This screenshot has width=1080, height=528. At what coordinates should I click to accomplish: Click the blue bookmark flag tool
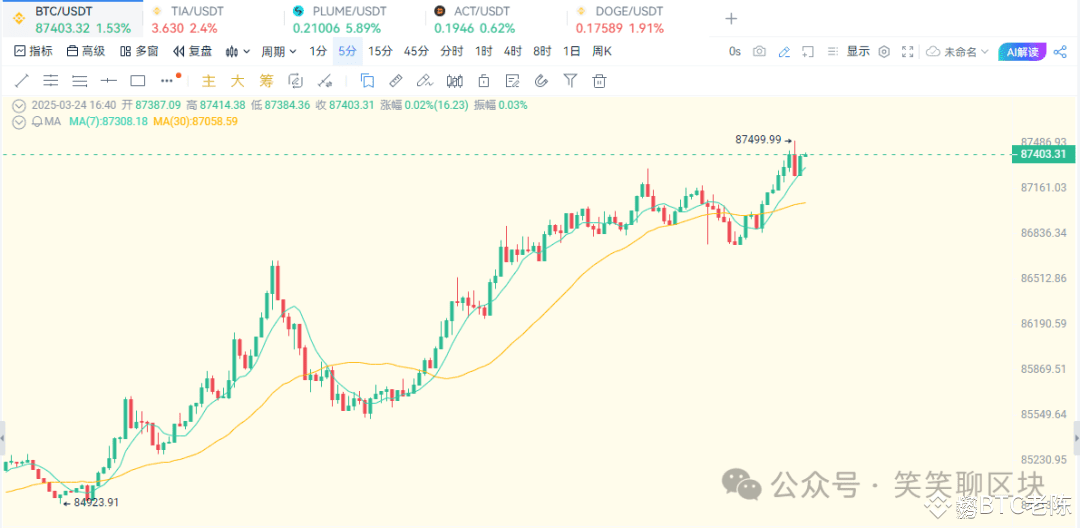click(367, 81)
